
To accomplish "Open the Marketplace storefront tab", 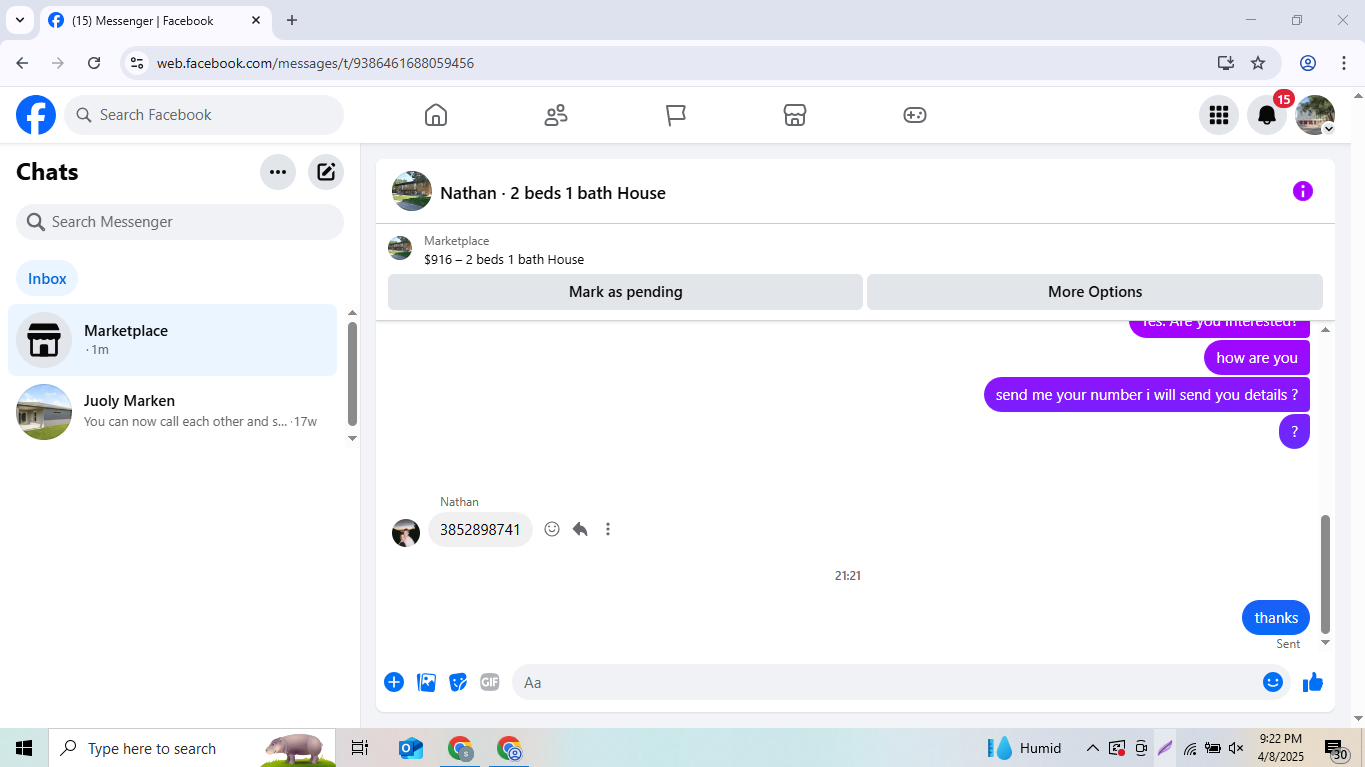I will [x=795, y=115].
